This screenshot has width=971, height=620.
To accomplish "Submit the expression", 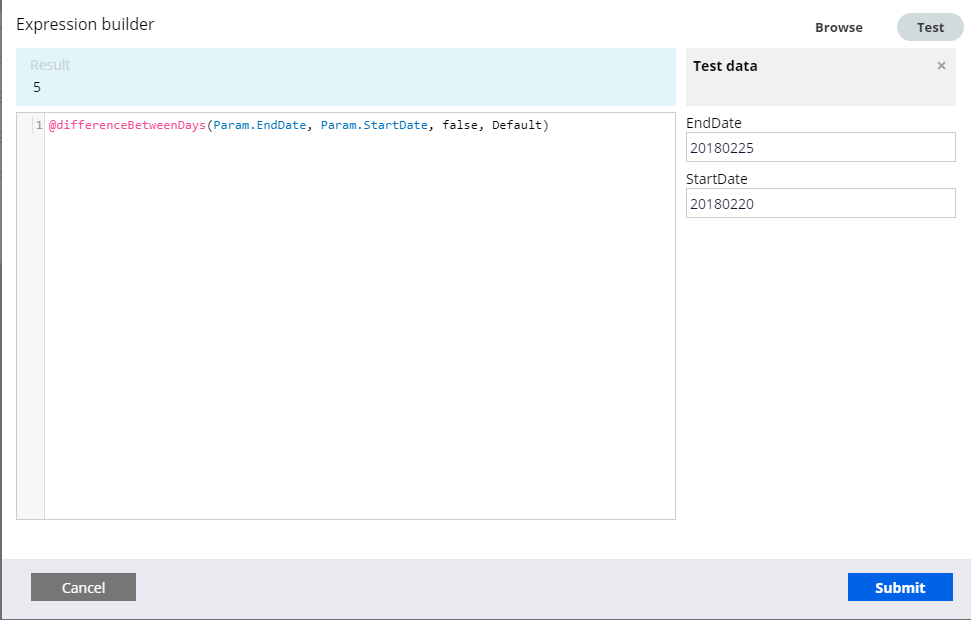I will coord(899,587).
